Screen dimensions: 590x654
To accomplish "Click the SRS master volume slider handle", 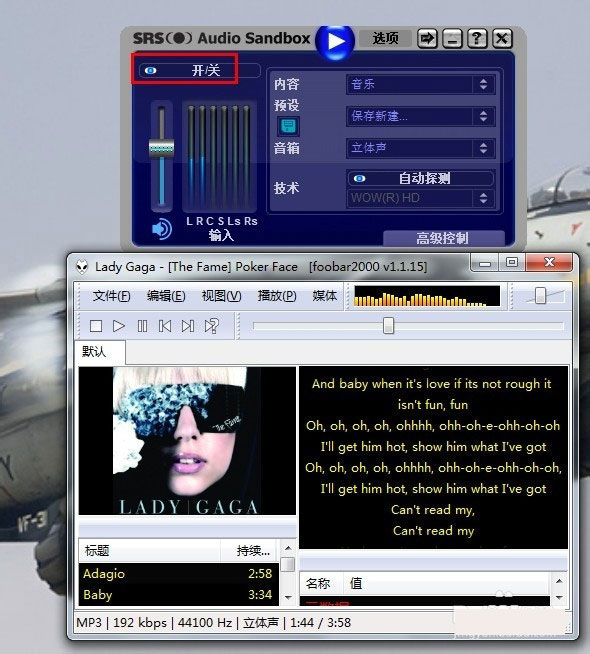I will (x=161, y=149).
